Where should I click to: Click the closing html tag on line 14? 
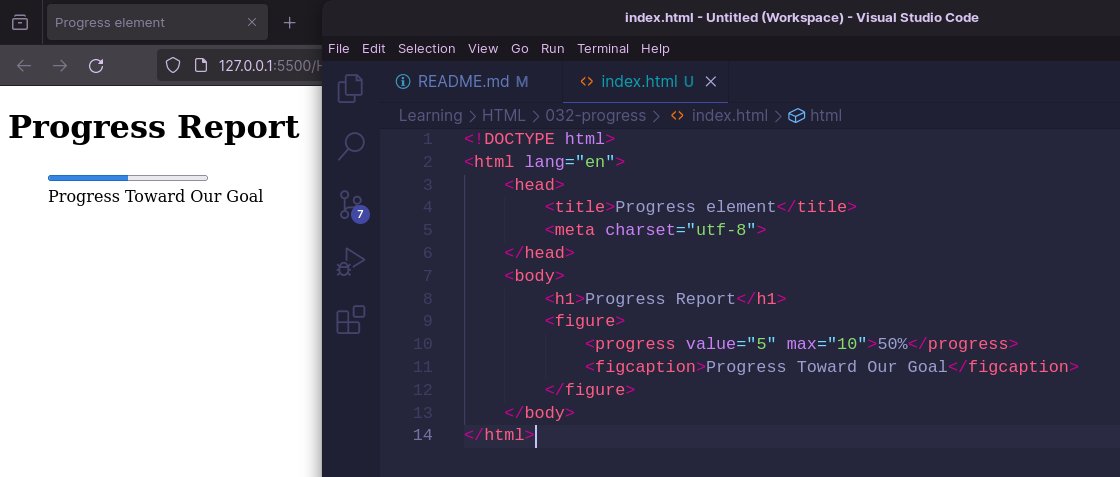[x=499, y=435]
